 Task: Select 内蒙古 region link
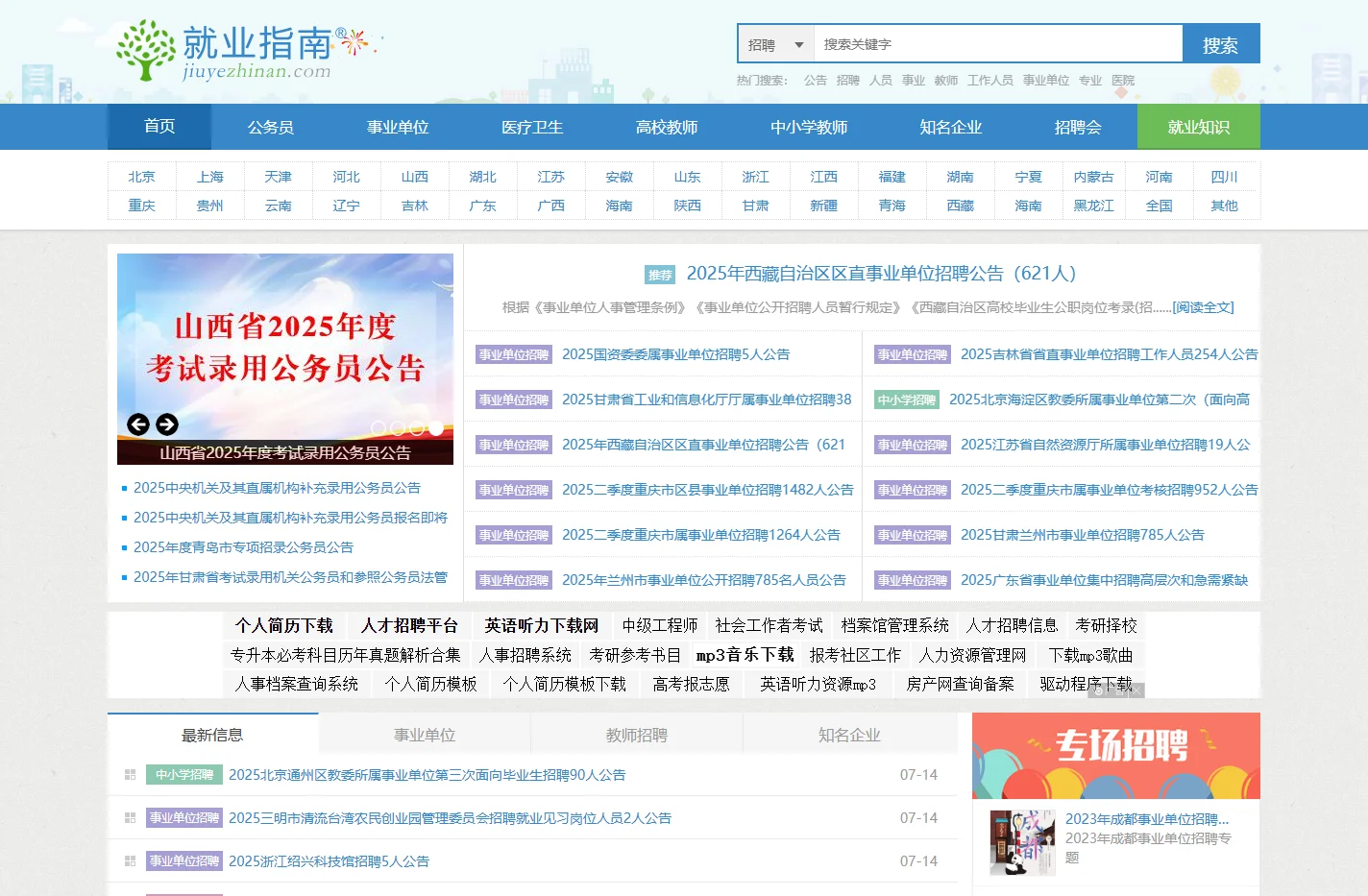click(1093, 177)
